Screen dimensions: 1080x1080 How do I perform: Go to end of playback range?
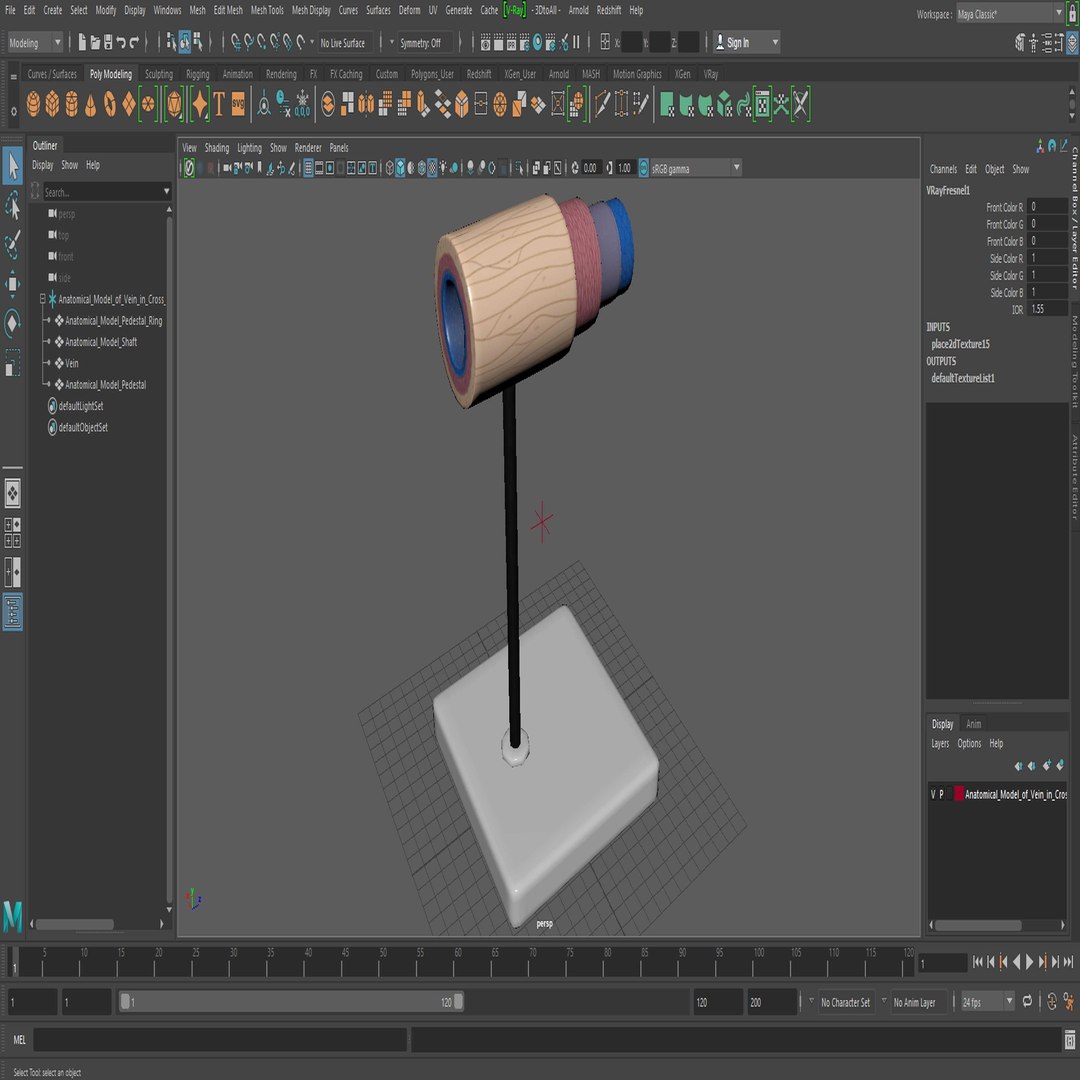1068,962
